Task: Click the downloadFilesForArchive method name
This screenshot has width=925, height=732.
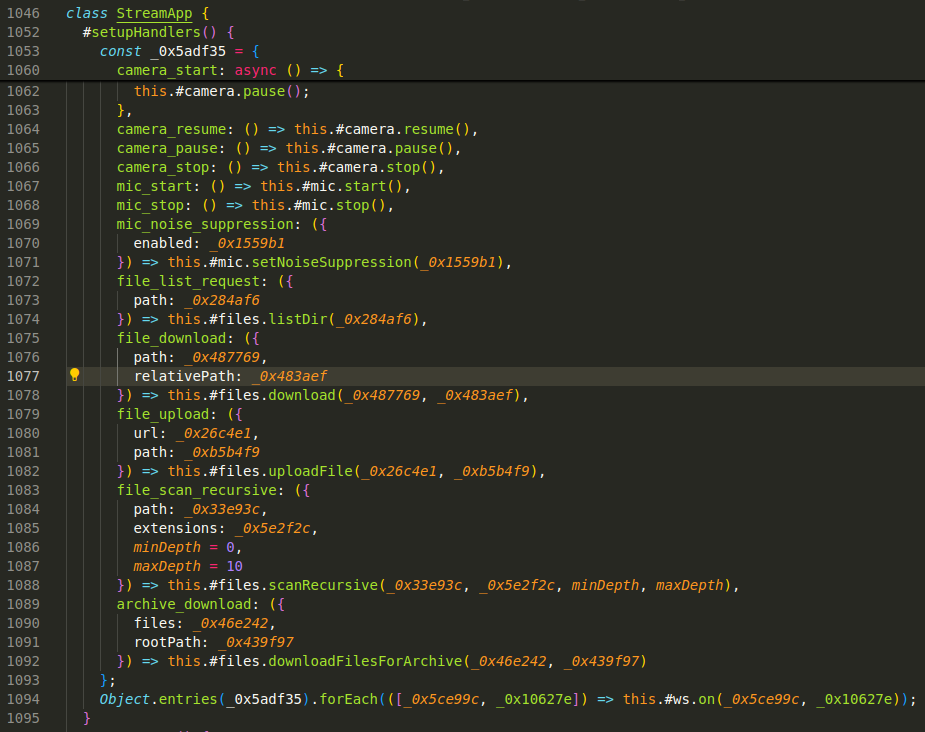Action: point(365,661)
